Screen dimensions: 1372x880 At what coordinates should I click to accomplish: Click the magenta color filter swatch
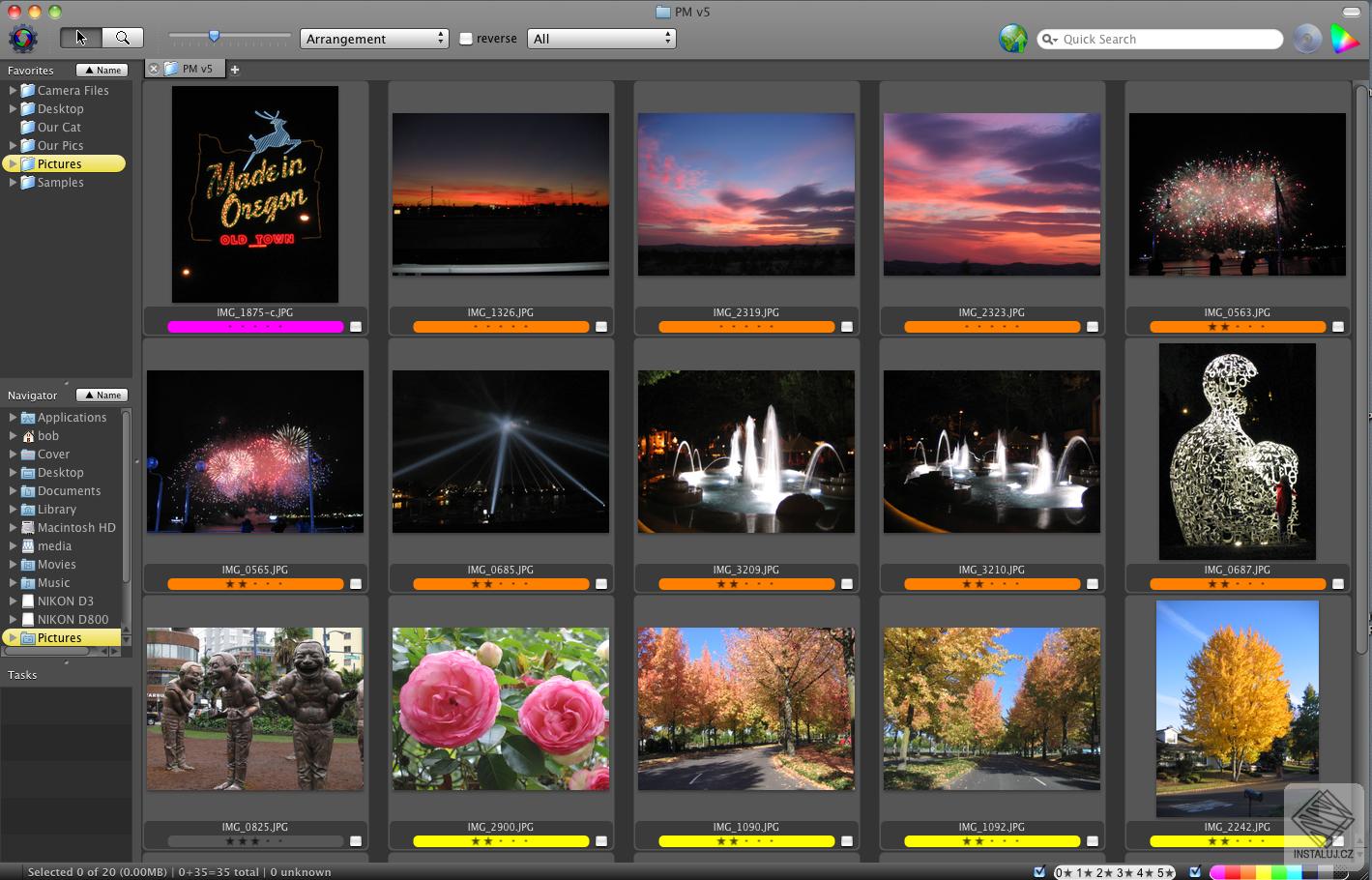(x=1218, y=872)
